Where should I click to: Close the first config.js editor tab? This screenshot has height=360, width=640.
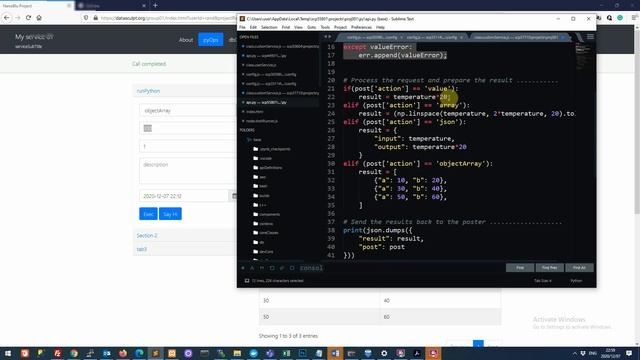(x=401, y=37)
